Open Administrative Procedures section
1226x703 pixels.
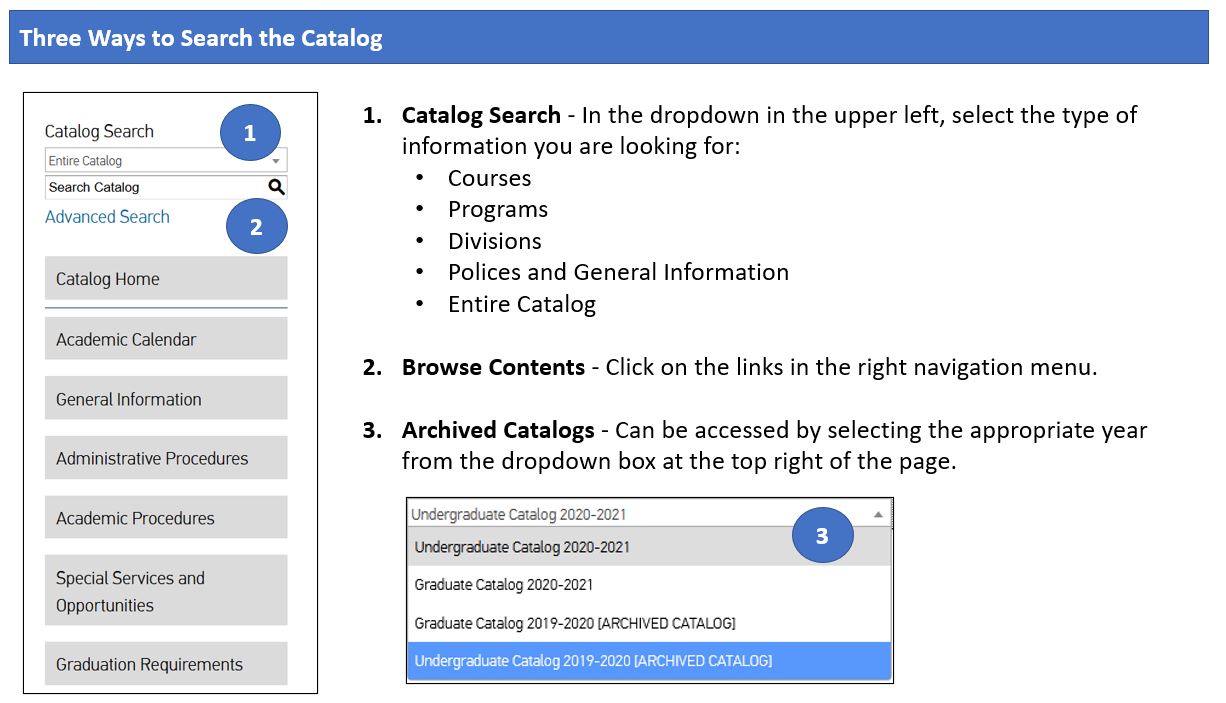click(166, 459)
